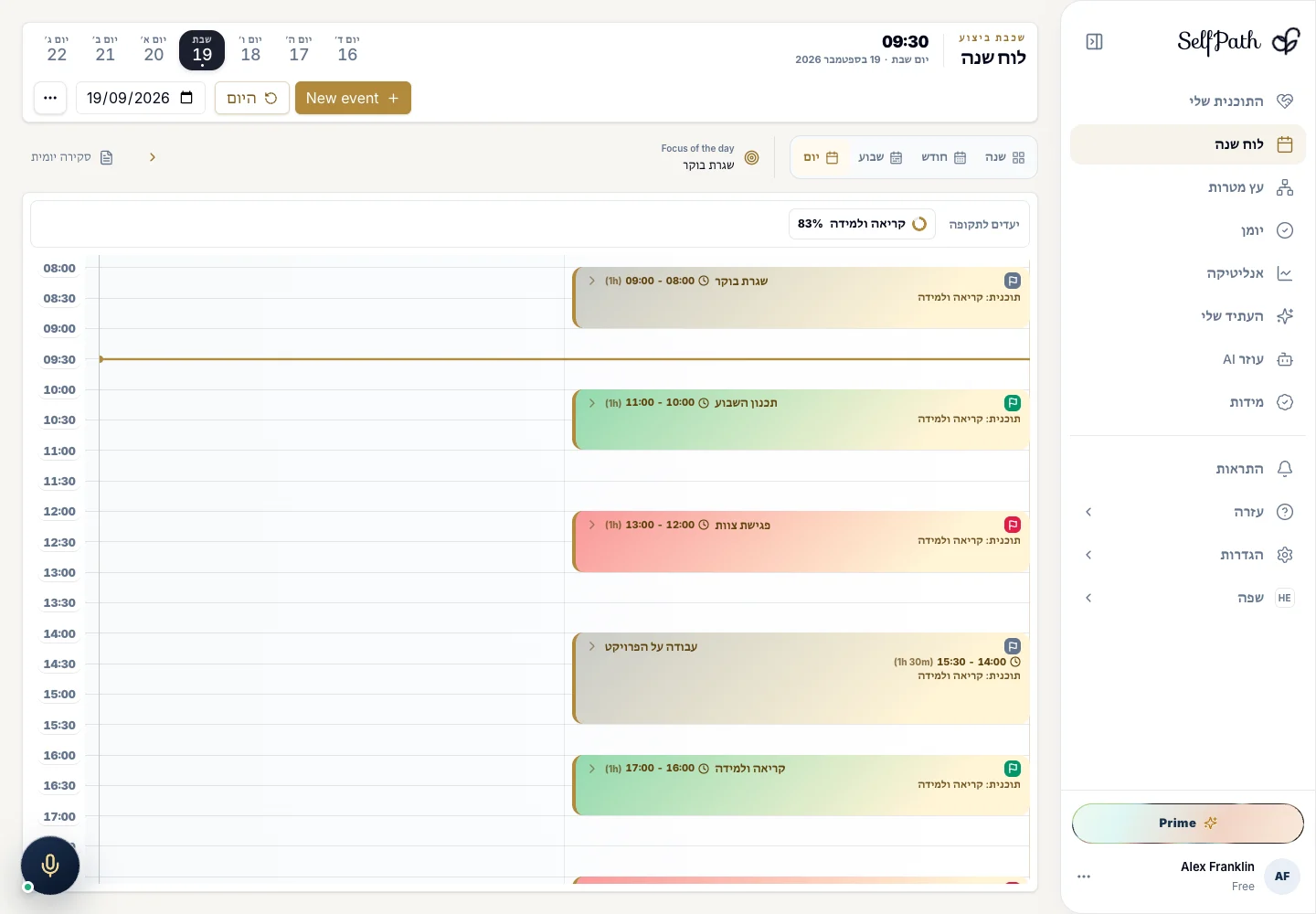This screenshot has width=1316, height=914.
Task: Open the מידות page in the sidebar
Action: (x=1188, y=402)
